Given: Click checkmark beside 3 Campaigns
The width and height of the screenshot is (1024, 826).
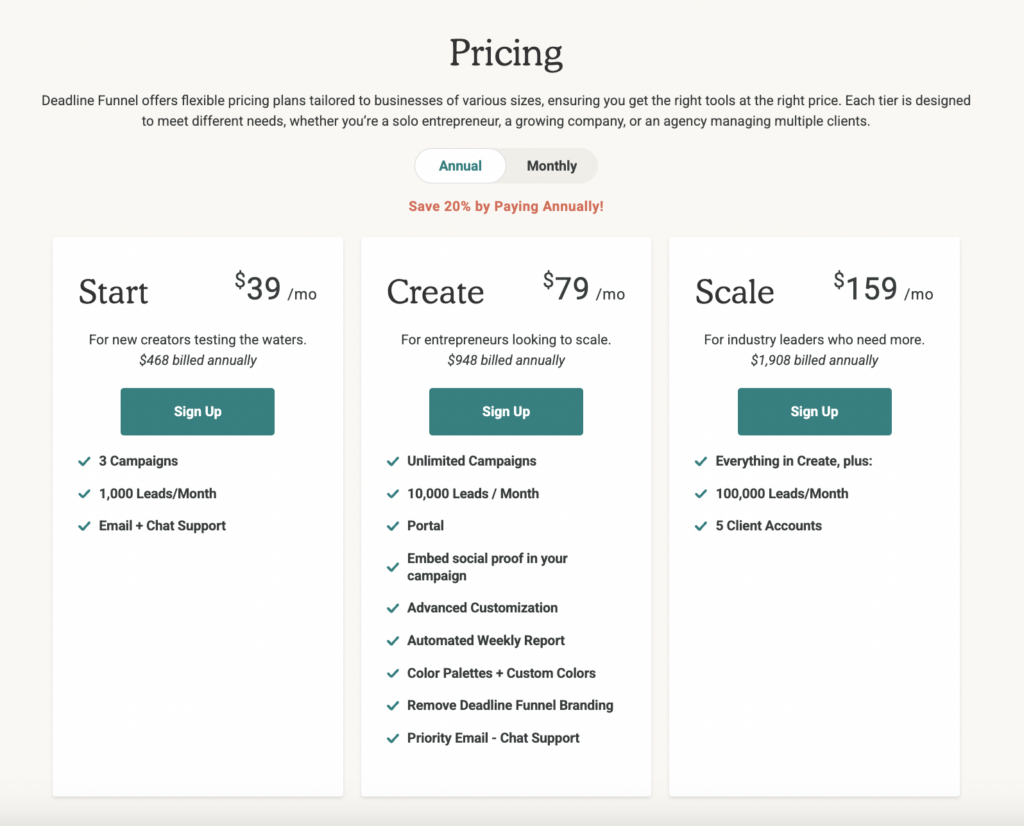Looking at the screenshot, I should click(x=85, y=461).
